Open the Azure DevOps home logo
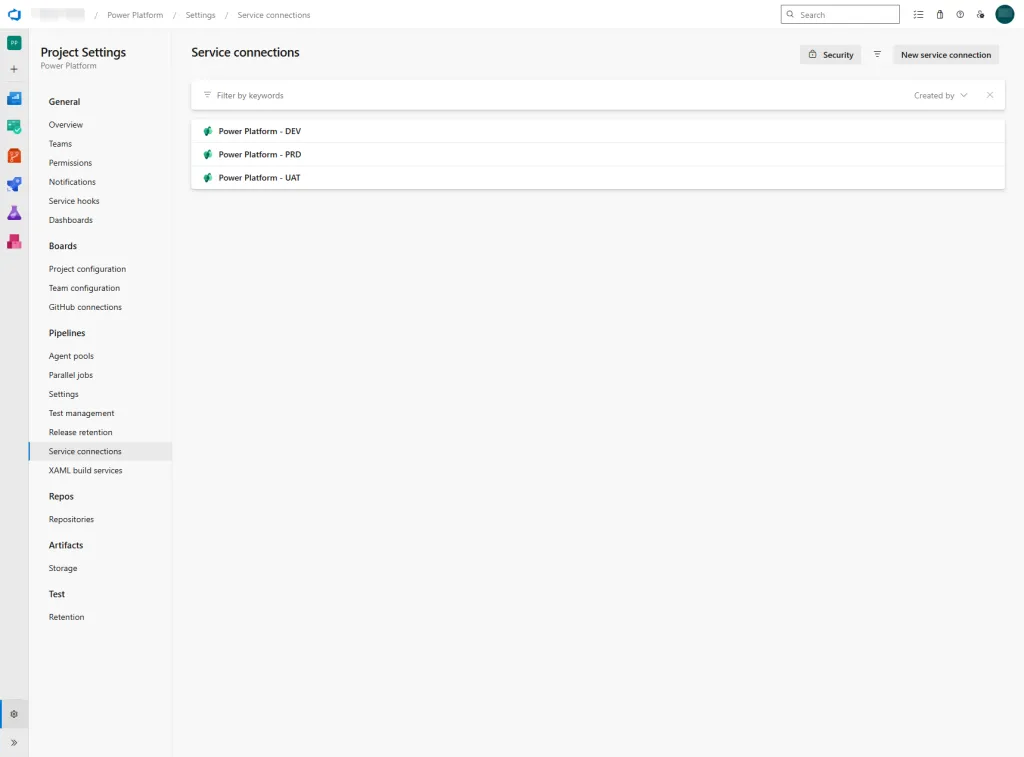Image resolution: width=1024 pixels, height=757 pixels. (14, 14)
